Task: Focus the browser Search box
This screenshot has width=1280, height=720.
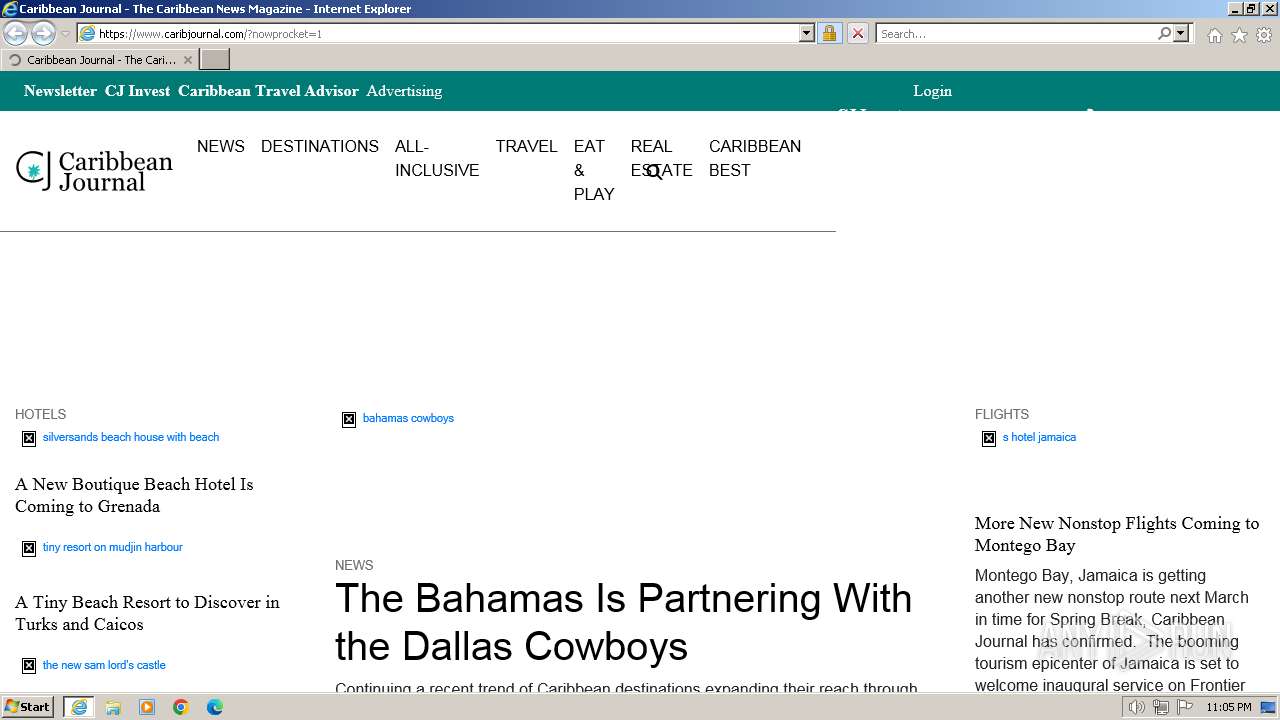Action: point(1016,33)
